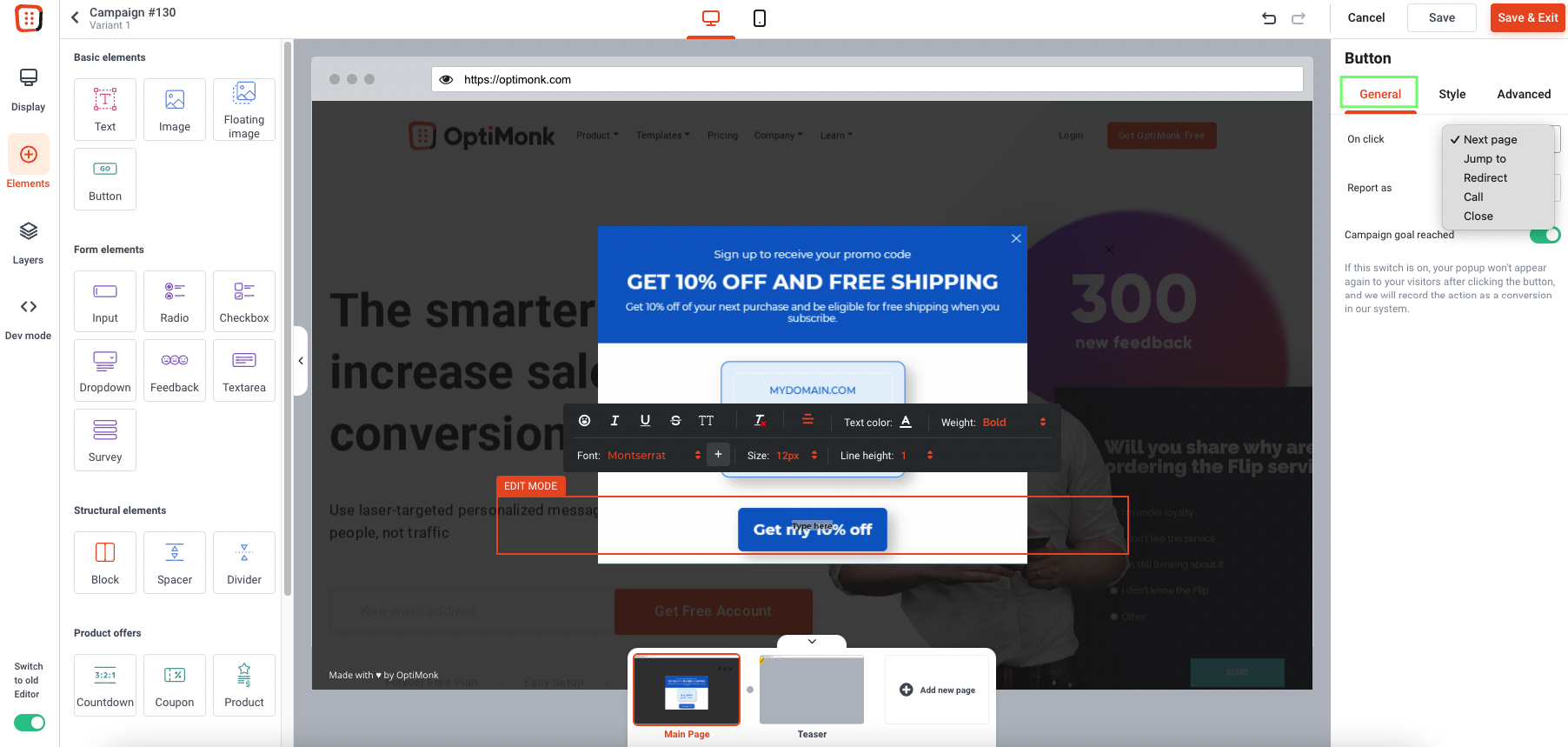Screen dimensions: 1568x747
Task: Switch to the Style tab
Action: (1452, 94)
